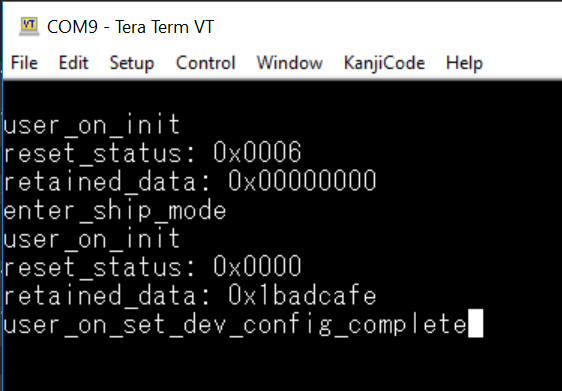Image resolution: width=562 pixels, height=391 pixels.
Task: Open the Setup menu
Action: [x=132, y=63]
